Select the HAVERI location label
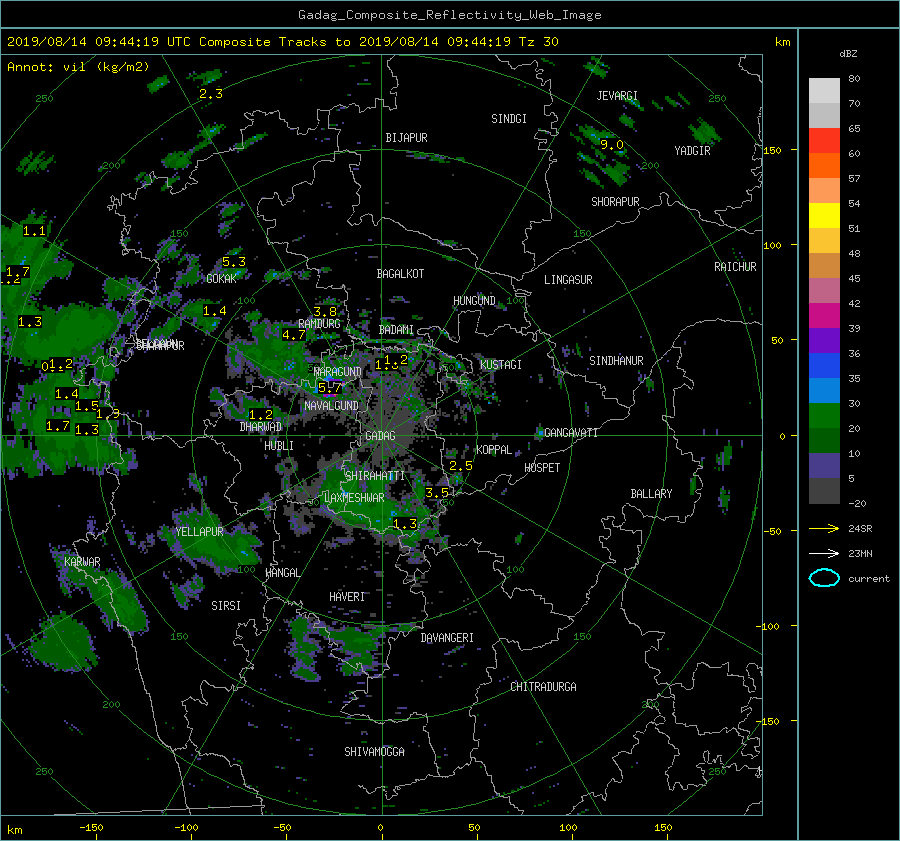 [347, 598]
